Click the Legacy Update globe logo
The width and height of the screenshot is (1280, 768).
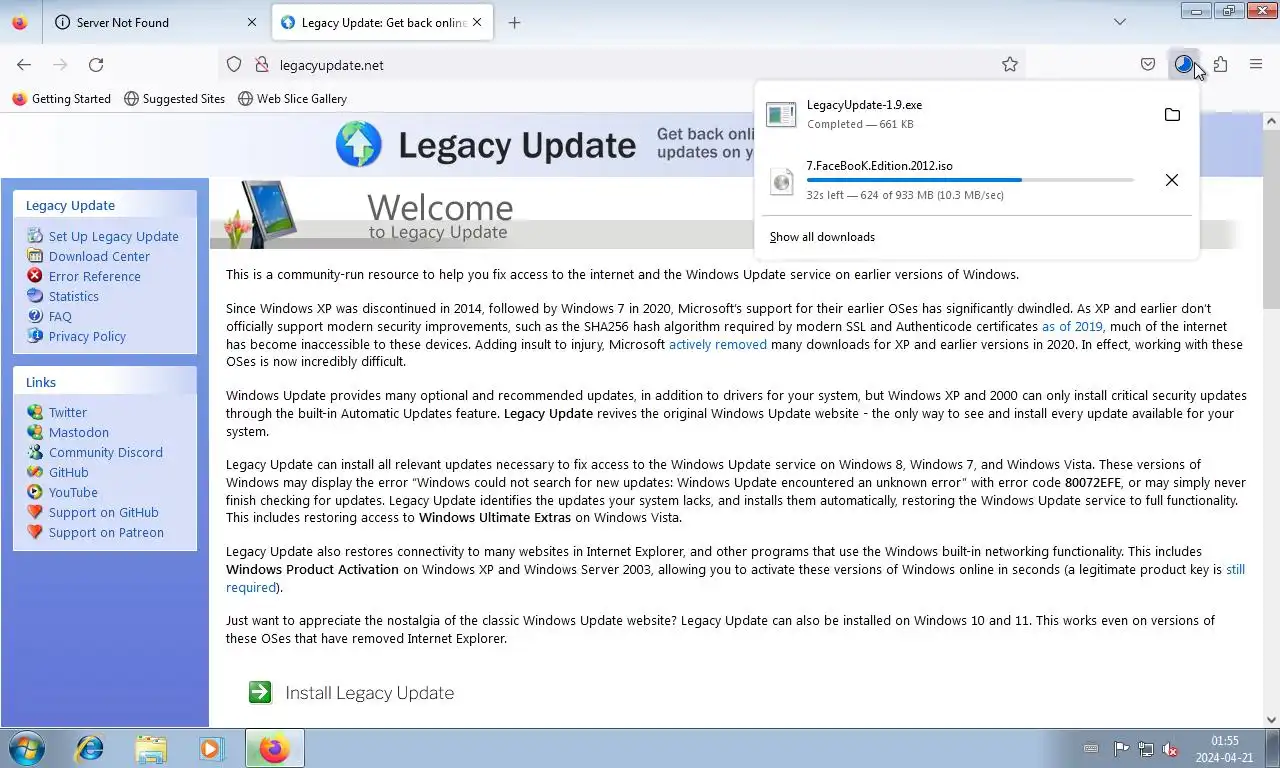tap(359, 144)
